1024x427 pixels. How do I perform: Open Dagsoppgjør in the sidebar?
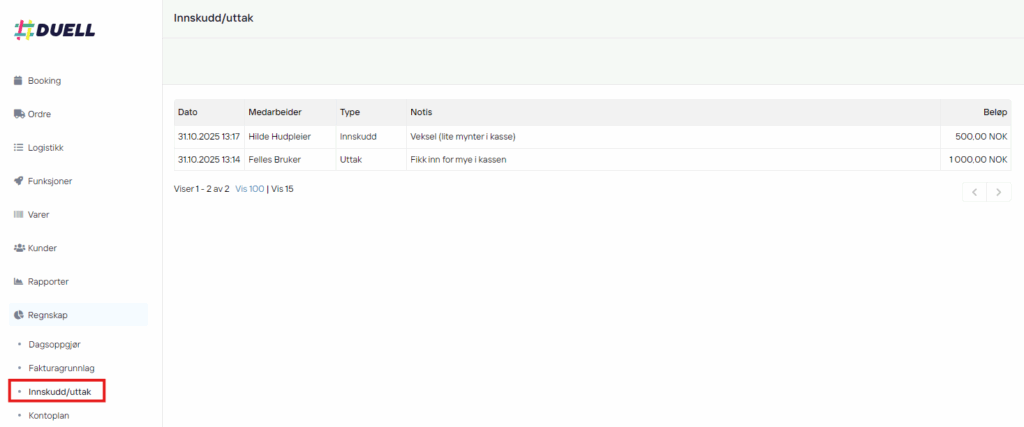pyautogui.click(x=55, y=344)
